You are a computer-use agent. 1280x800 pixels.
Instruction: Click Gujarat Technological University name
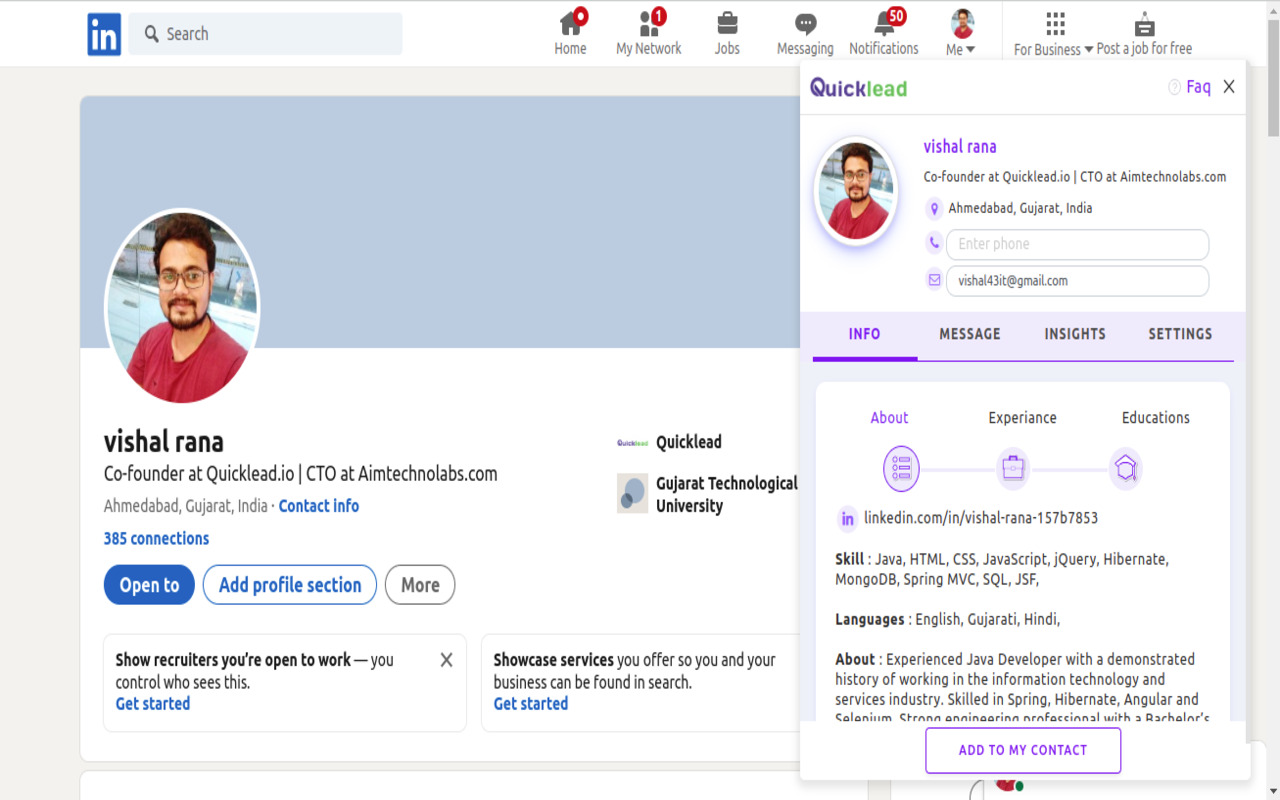pyautogui.click(x=727, y=494)
